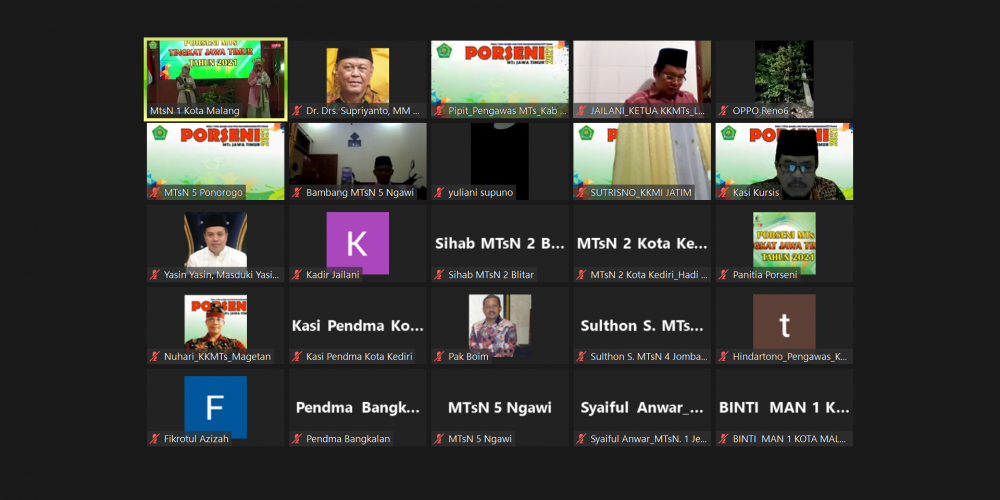This screenshot has height=500, width=1000.
Task: Click the 'Panitia Porseni' name label
Action: [x=765, y=275]
